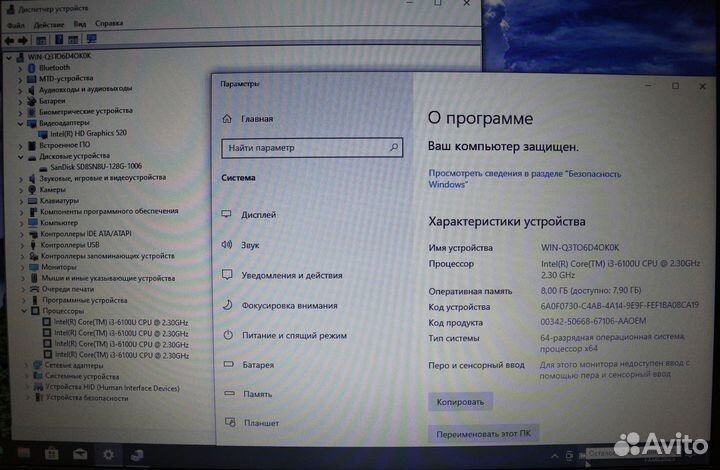Open the Вид menu in Device Manager
Viewport: 720px width, 470px height.
pos(79,24)
